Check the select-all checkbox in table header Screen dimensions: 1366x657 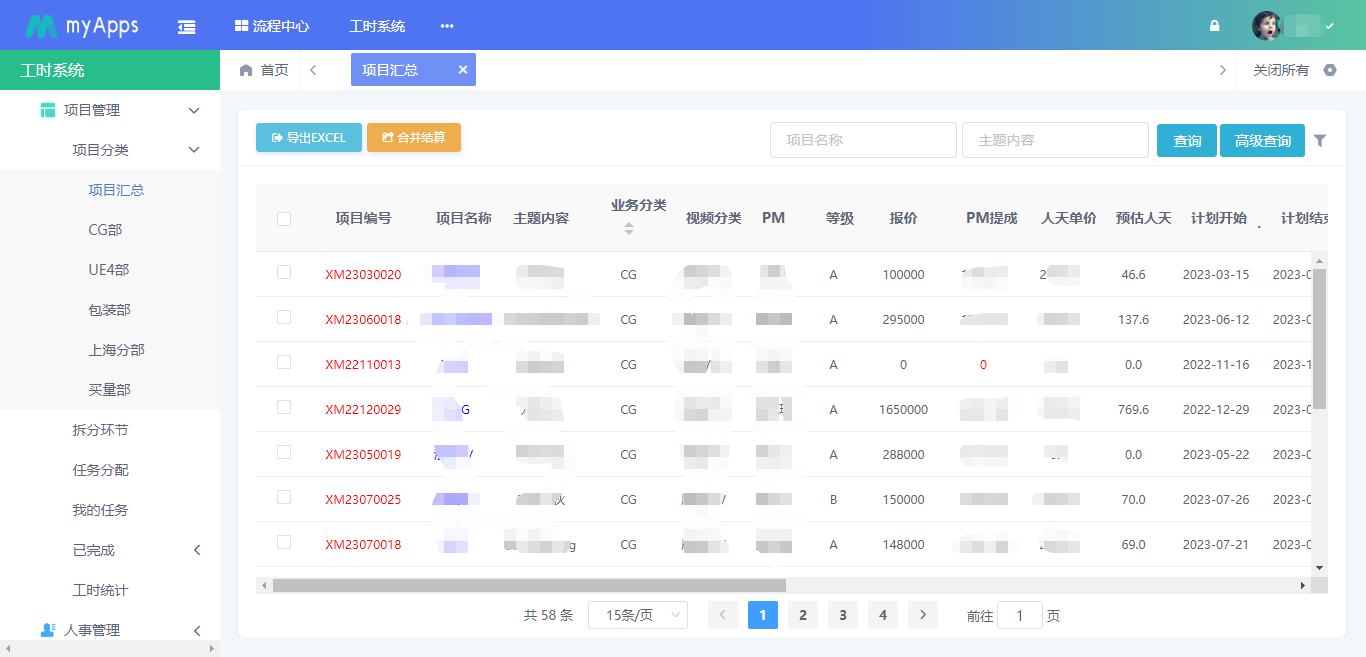pyautogui.click(x=283, y=218)
